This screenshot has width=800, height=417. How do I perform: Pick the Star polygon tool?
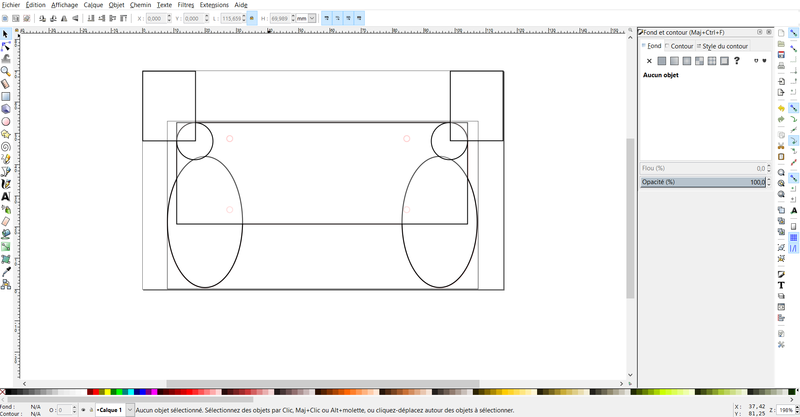[6, 134]
